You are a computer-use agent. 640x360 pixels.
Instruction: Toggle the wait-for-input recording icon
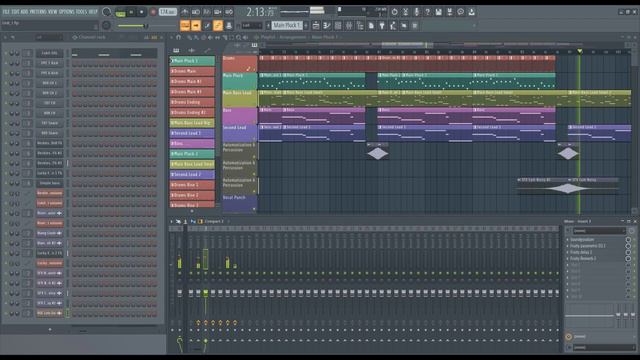pos(196,12)
